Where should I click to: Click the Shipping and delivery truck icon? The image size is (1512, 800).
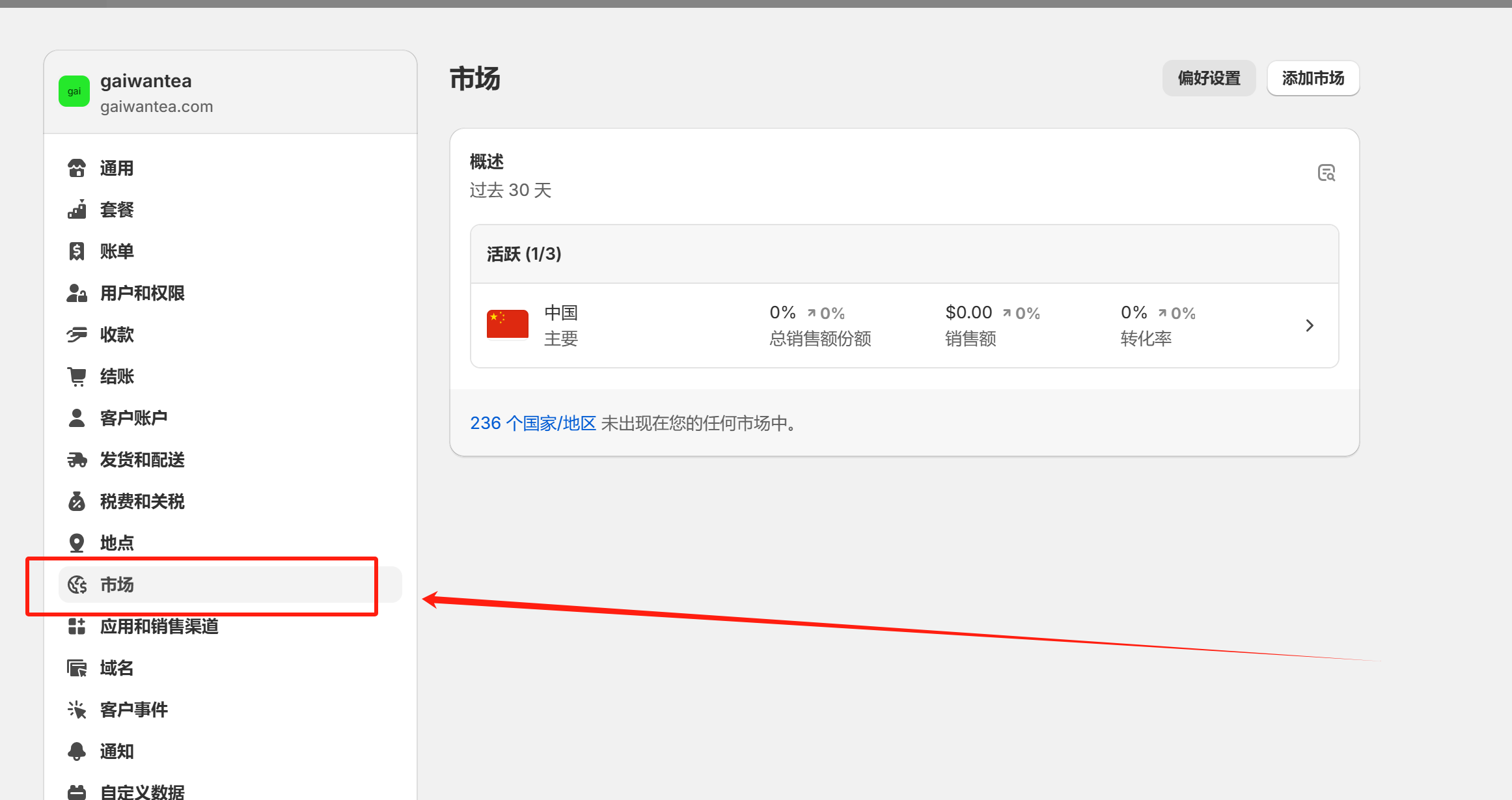point(77,460)
